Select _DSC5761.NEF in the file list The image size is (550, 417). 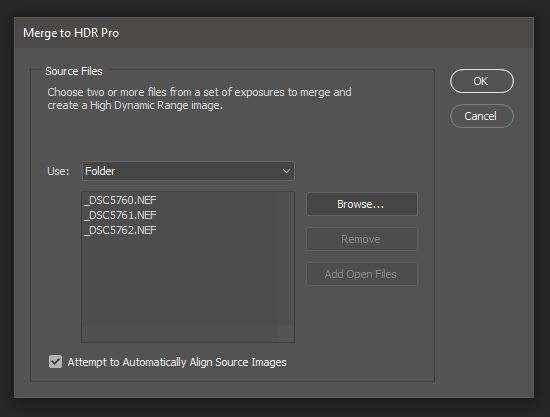(120, 215)
